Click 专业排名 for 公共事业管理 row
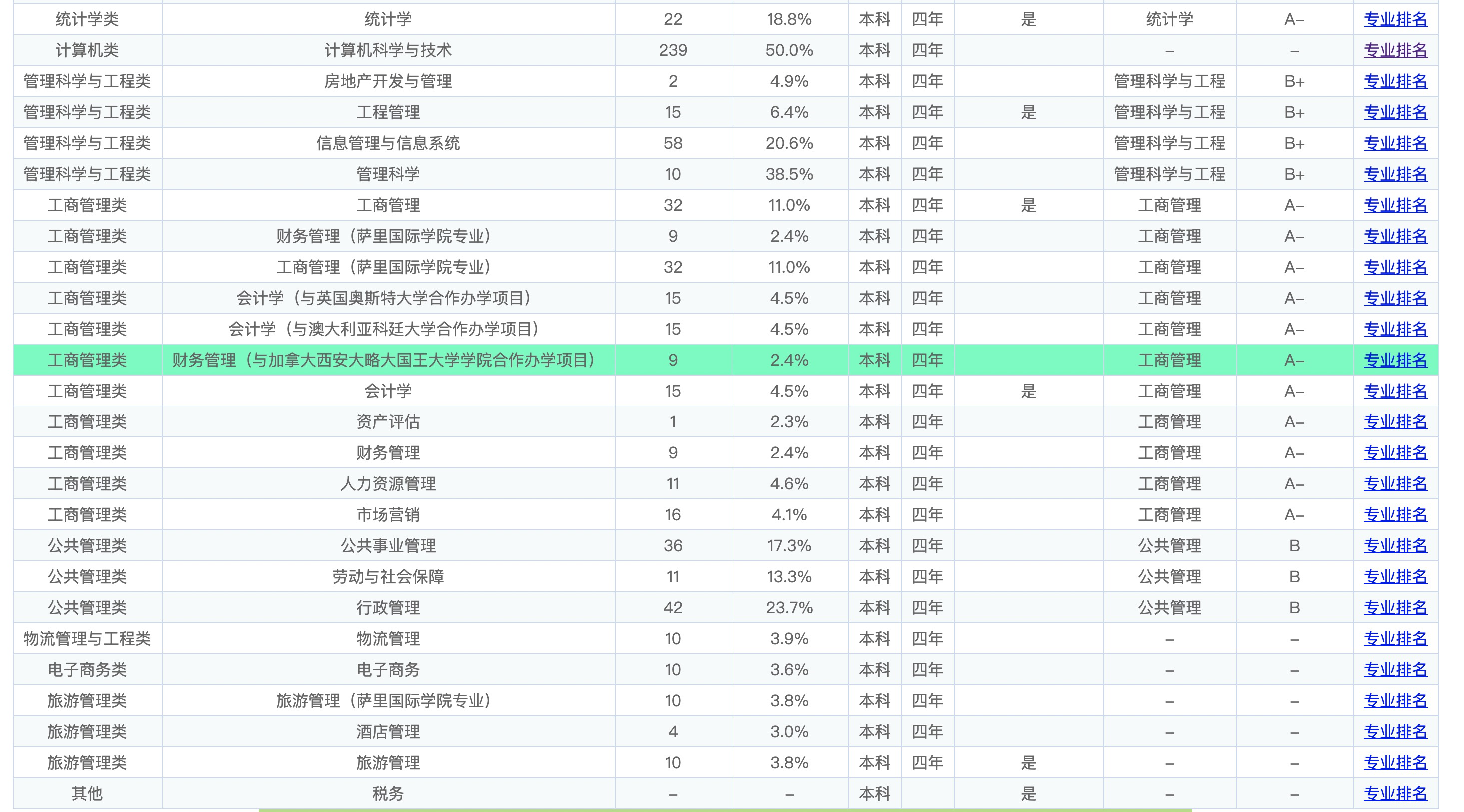This screenshot has height=812, width=1464. [1395, 546]
